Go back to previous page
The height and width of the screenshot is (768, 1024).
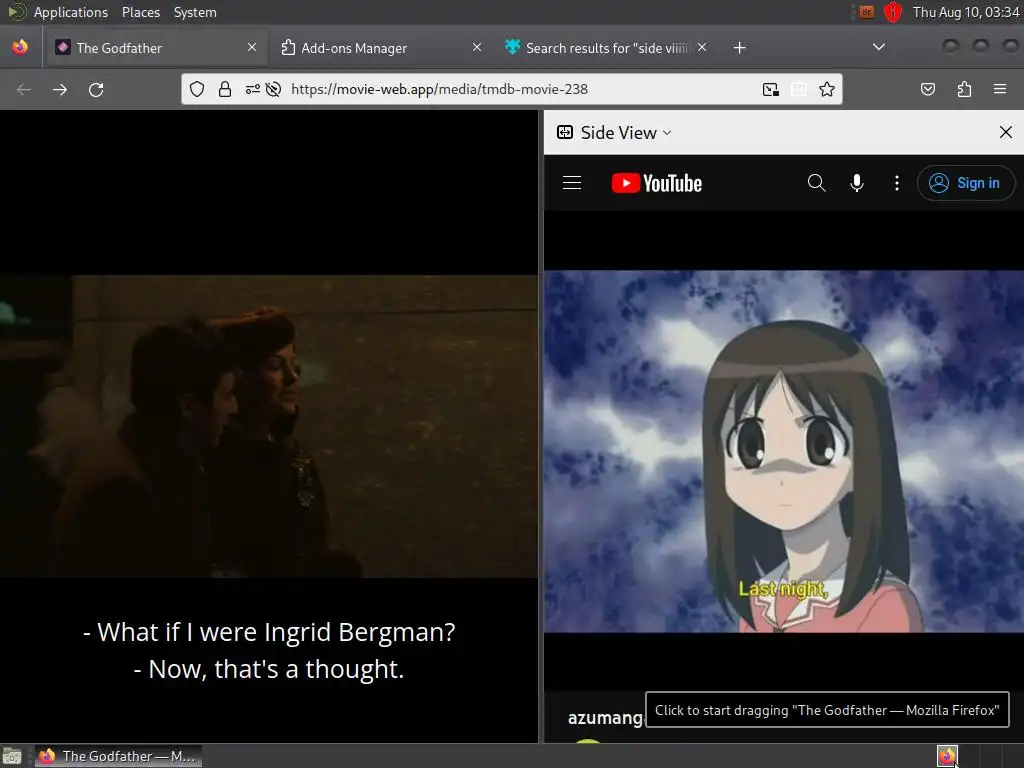24,89
